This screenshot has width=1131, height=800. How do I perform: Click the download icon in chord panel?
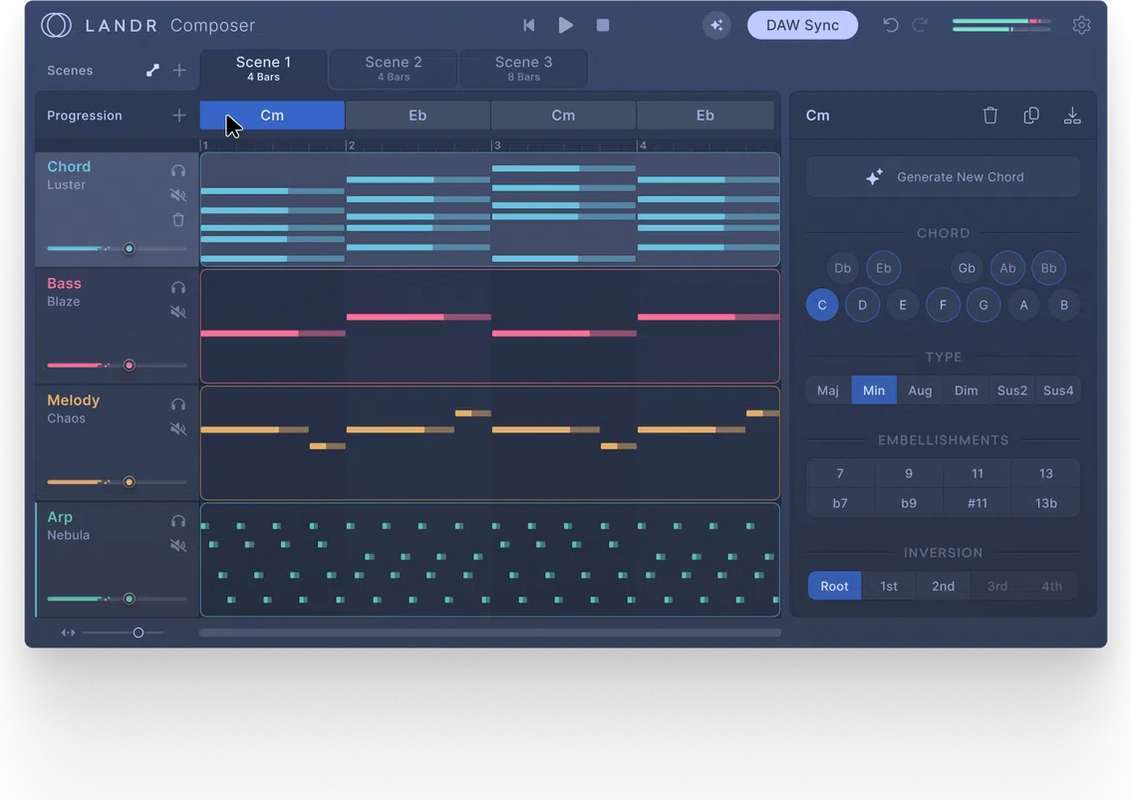tap(1072, 116)
